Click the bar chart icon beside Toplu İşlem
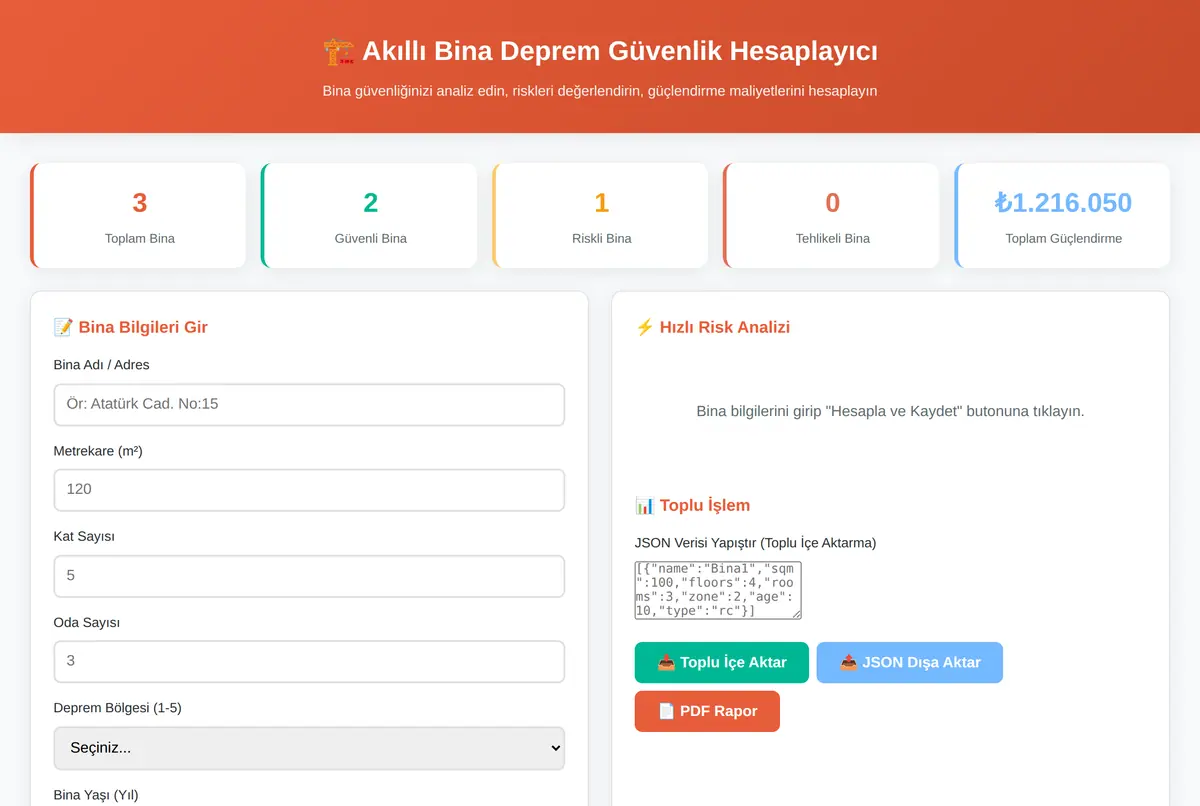Screen dimensions: 1200x806 click(x=645, y=505)
